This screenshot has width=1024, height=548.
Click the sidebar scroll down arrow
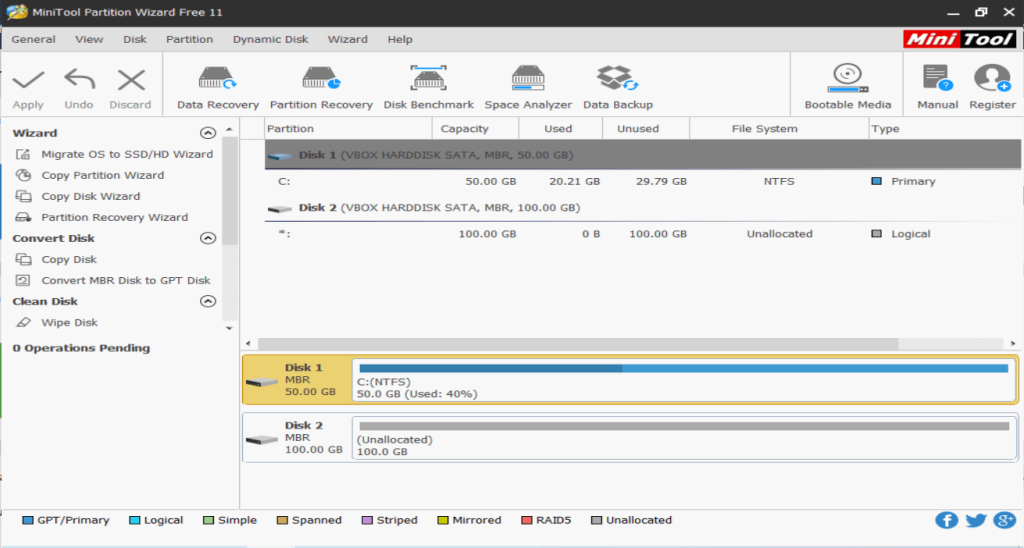pyautogui.click(x=229, y=329)
